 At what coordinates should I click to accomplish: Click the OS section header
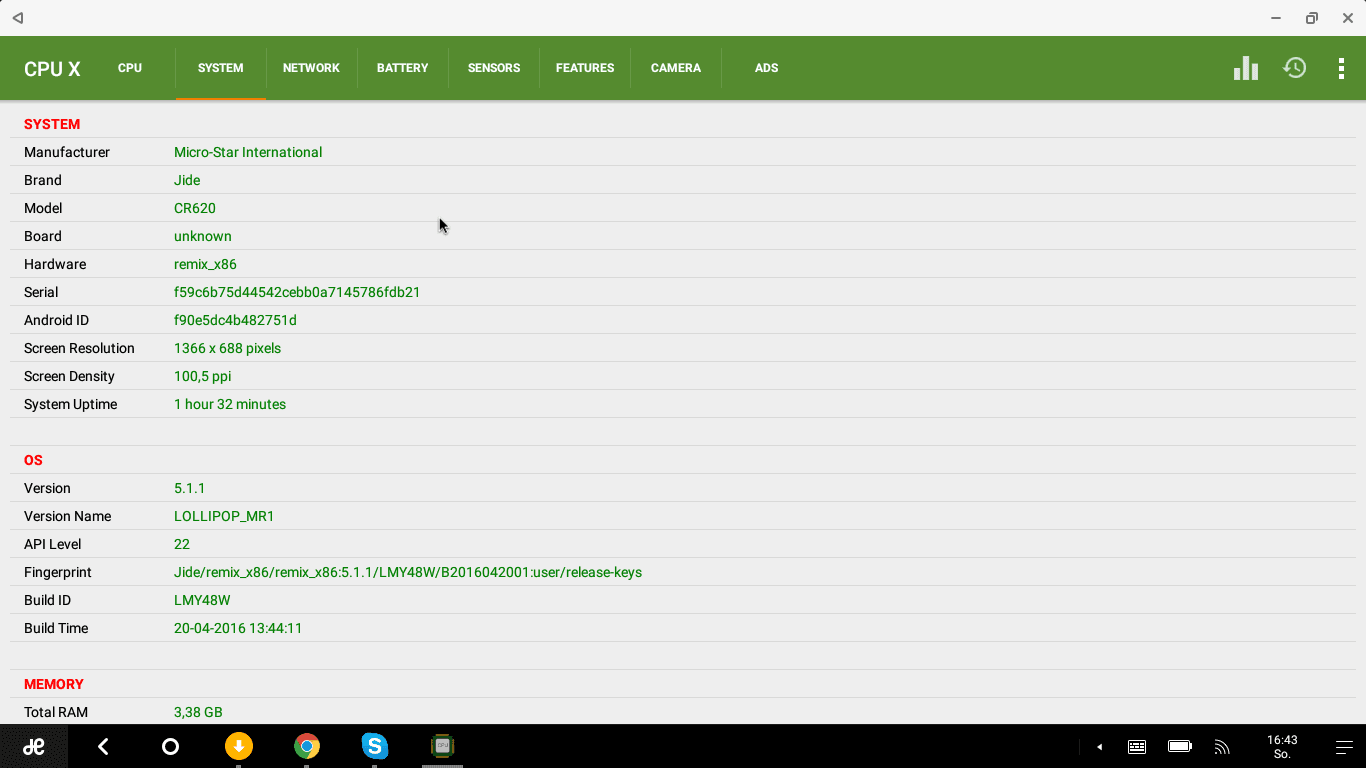tap(33, 460)
